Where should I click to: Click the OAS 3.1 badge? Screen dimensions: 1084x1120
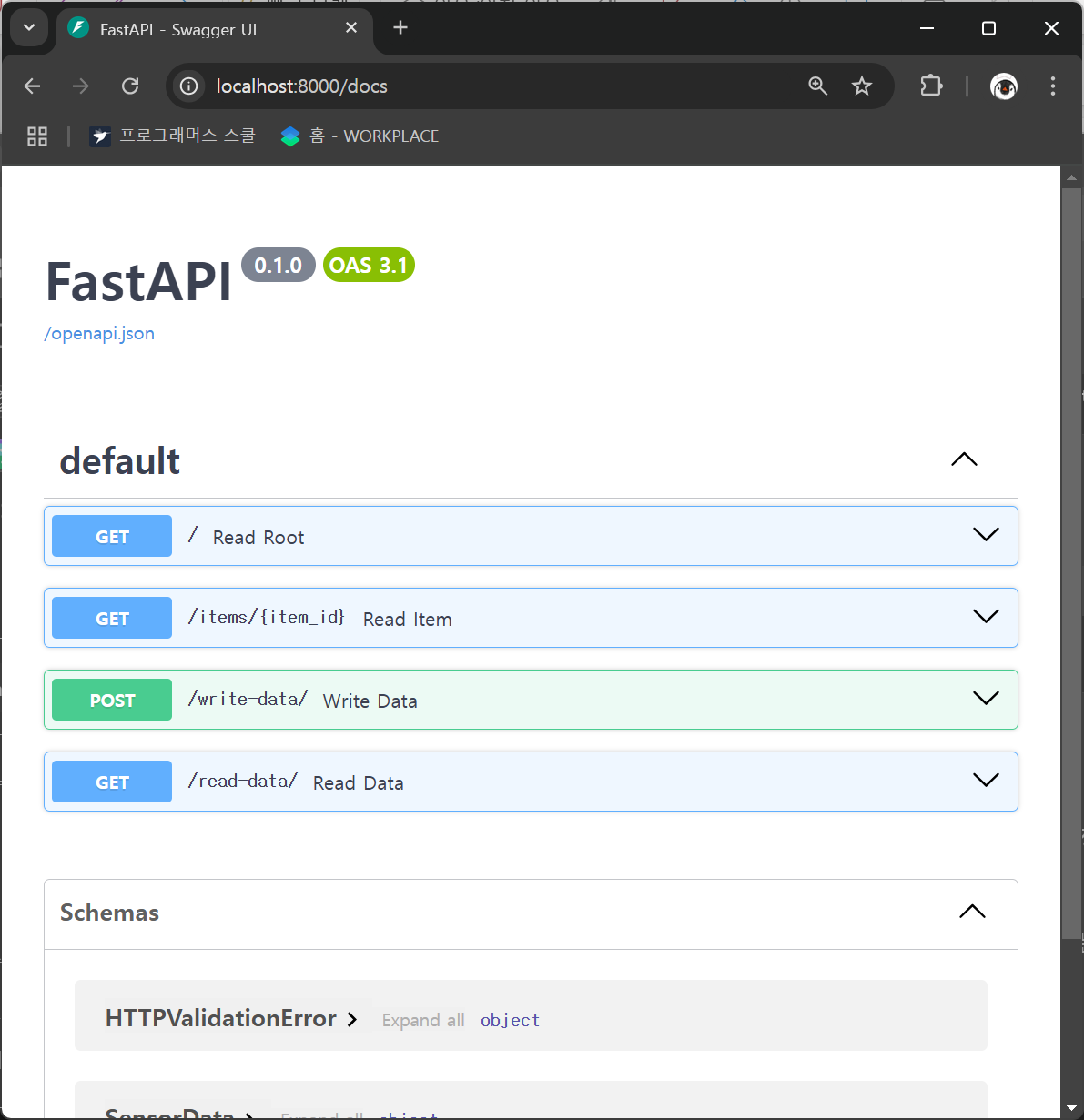pos(369,266)
